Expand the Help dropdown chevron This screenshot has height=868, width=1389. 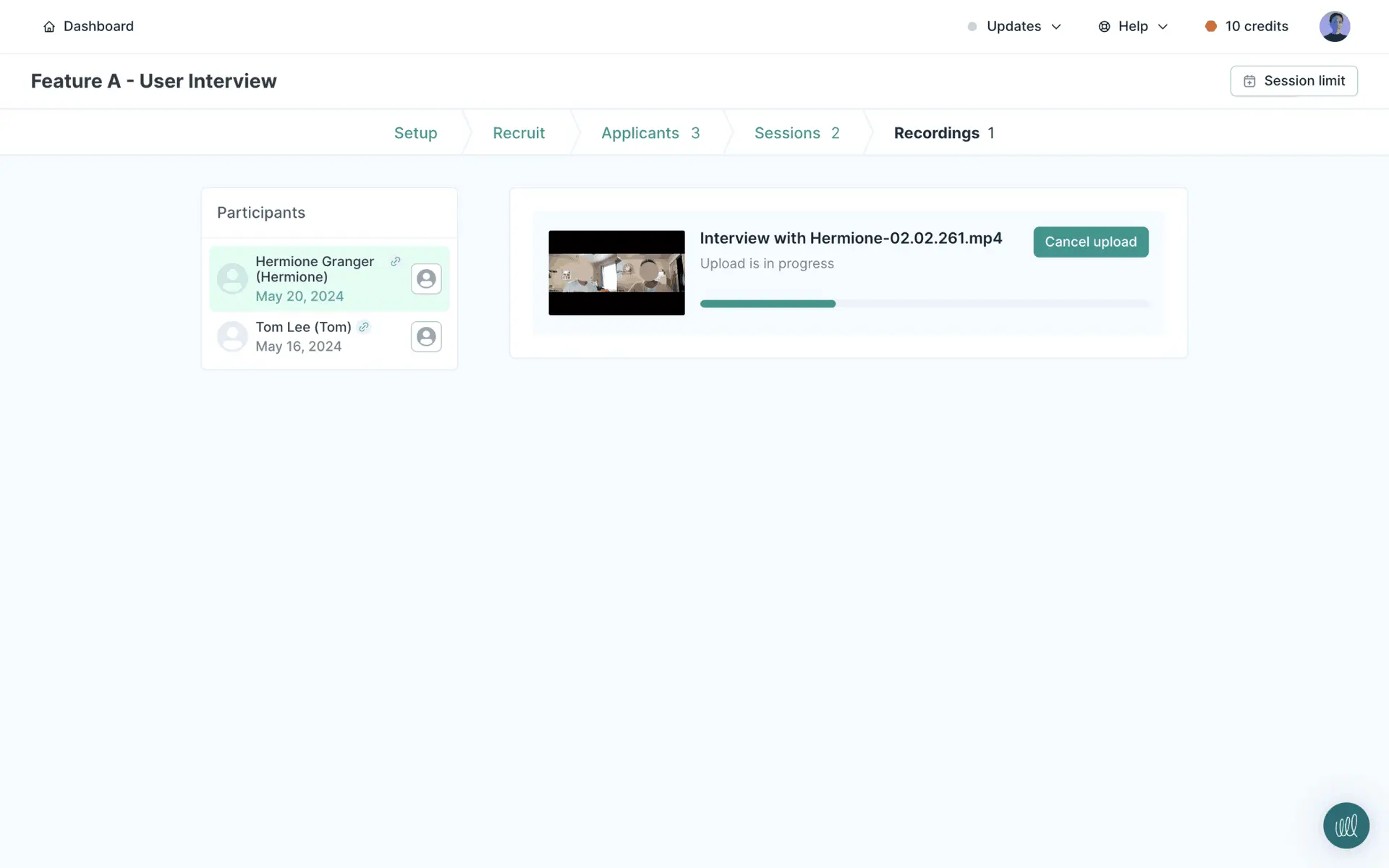tap(1163, 27)
